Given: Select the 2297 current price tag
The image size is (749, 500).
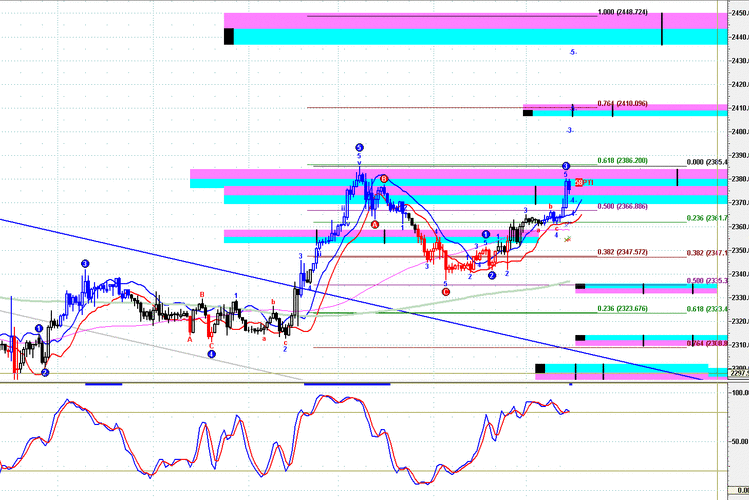Looking at the screenshot, I should pyautogui.click(x=739, y=373).
